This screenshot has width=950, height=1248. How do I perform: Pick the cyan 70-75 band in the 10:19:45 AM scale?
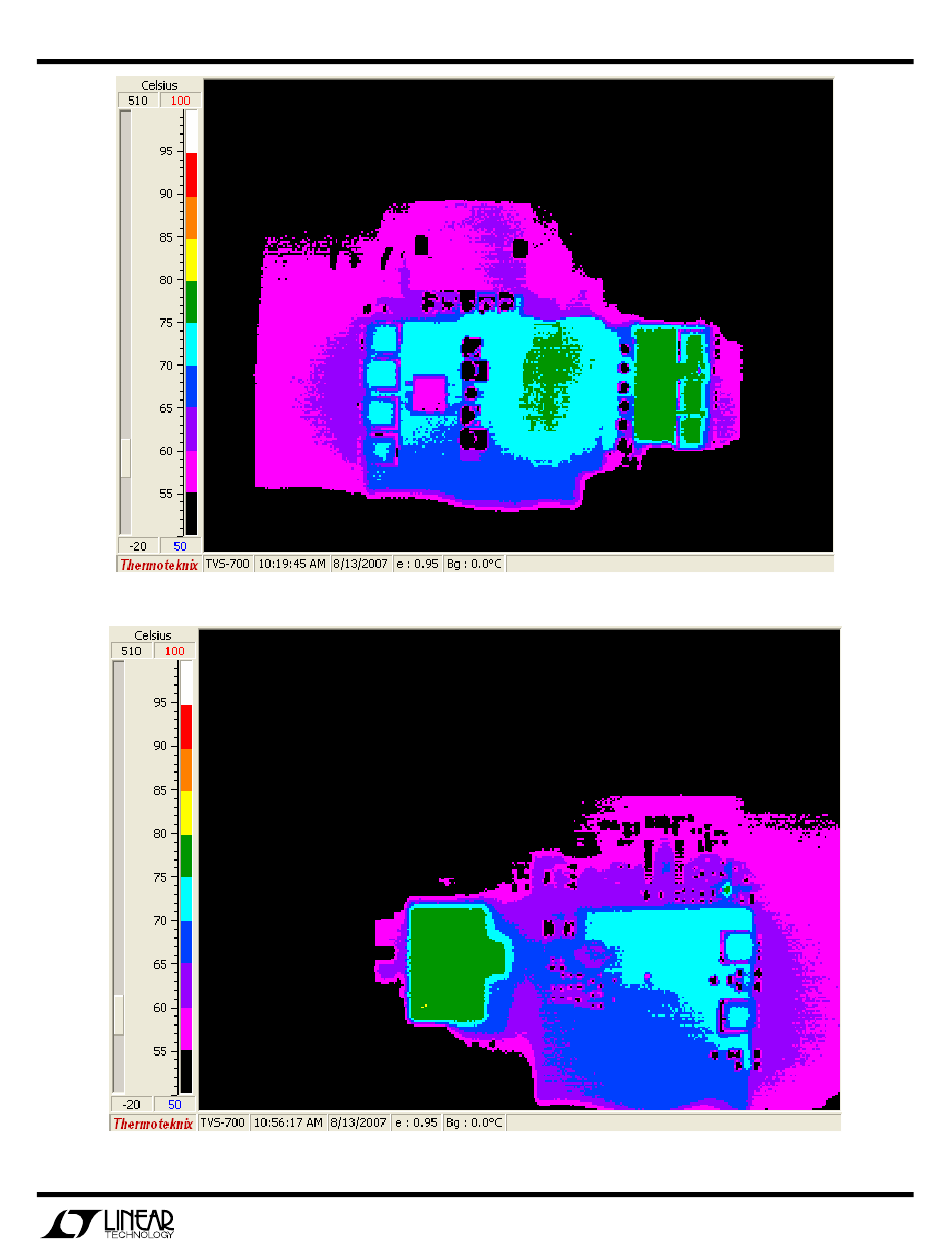(x=191, y=345)
